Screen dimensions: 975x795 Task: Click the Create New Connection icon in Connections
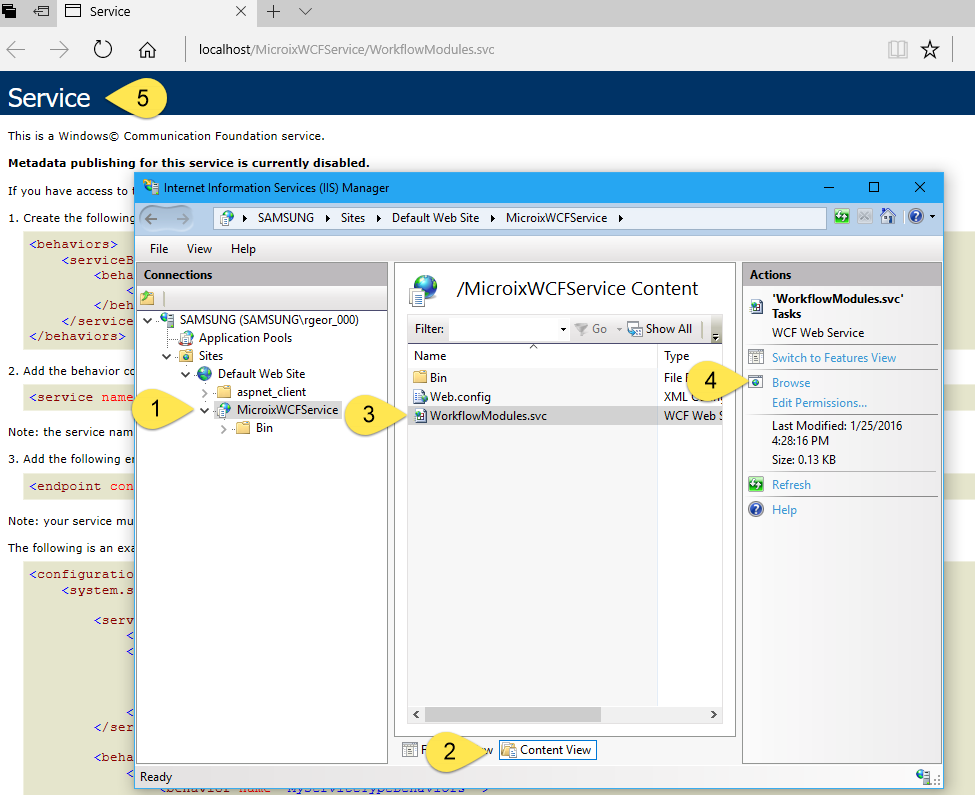[x=147, y=298]
